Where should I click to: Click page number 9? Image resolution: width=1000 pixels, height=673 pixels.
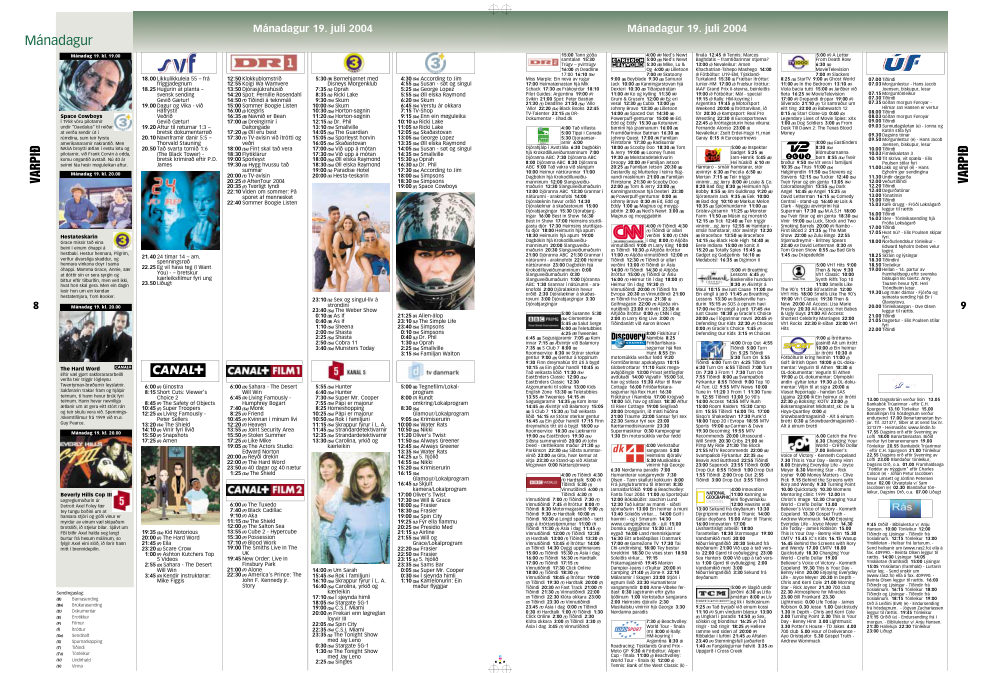(x=963, y=305)
